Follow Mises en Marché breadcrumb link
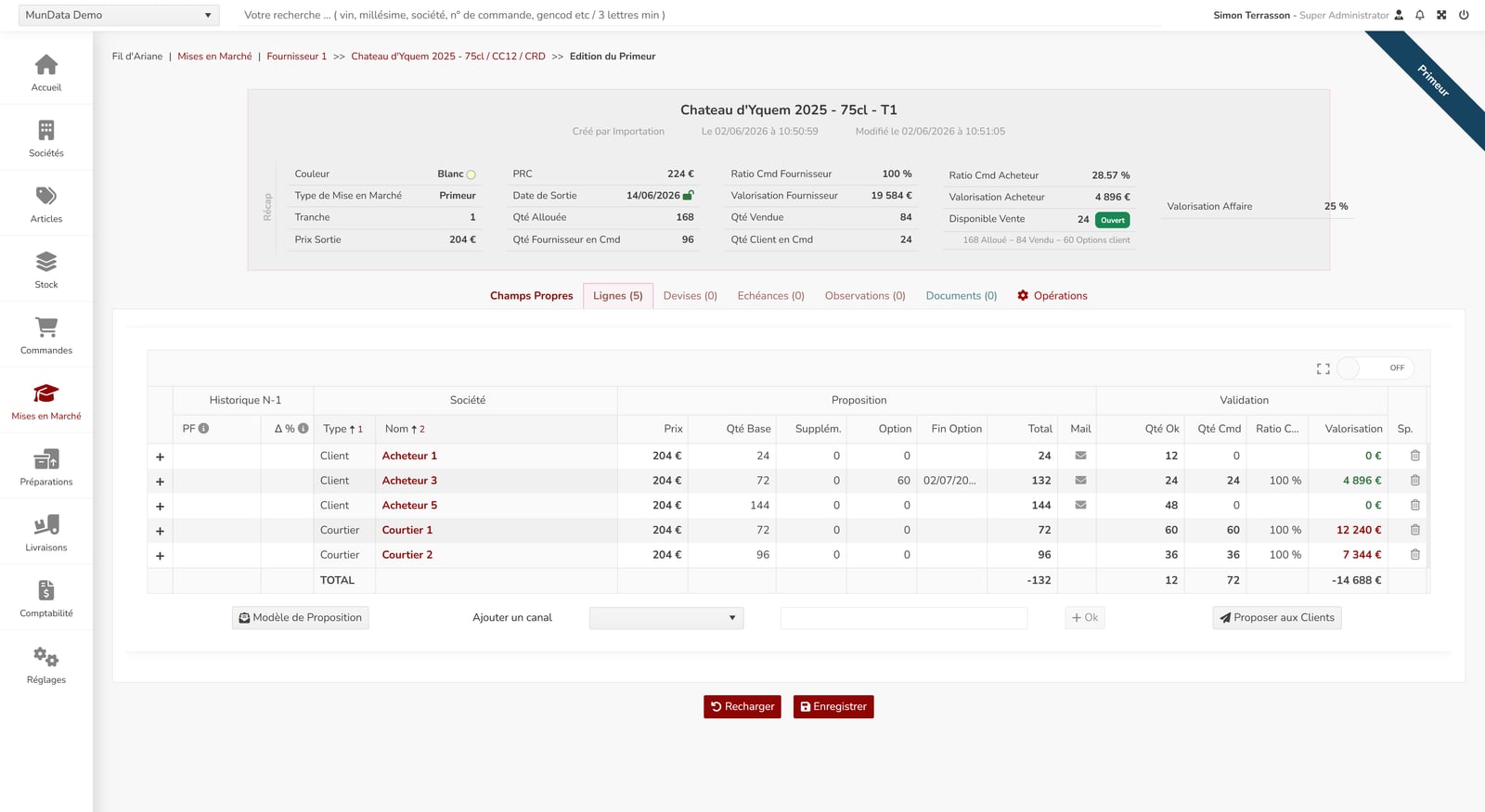 coord(214,57)
